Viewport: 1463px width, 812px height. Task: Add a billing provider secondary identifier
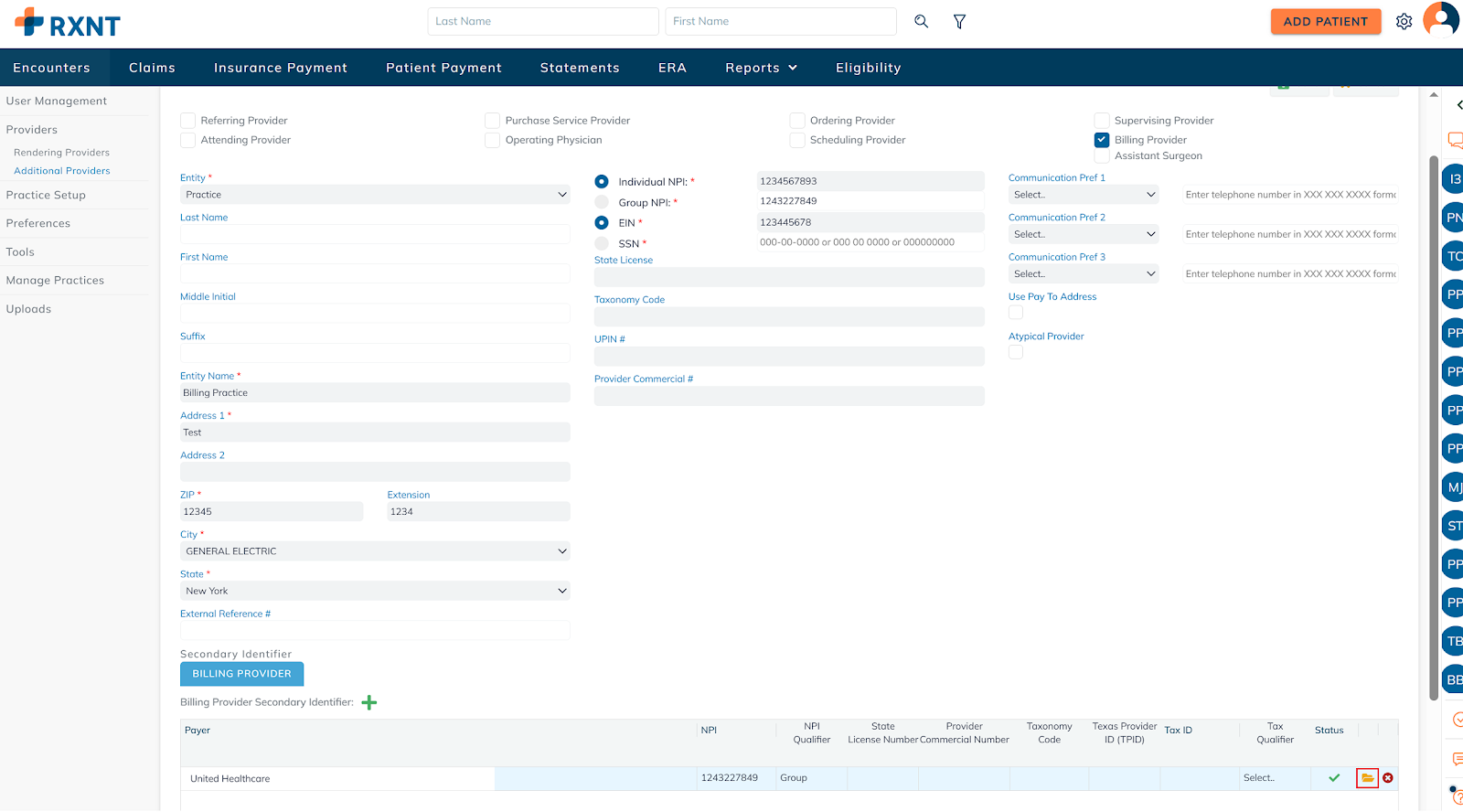click(x=369, y=702)
